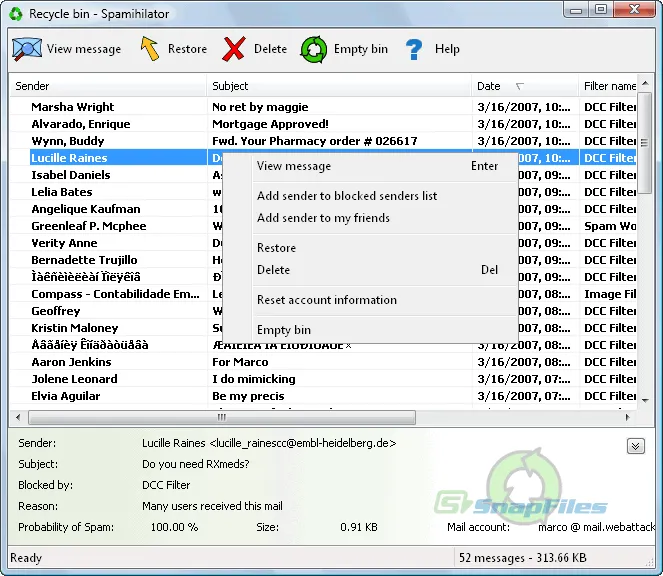Sort by the Date column header
Image resolution: width=663 pixels, height=576 pixels.
point(525,86)
